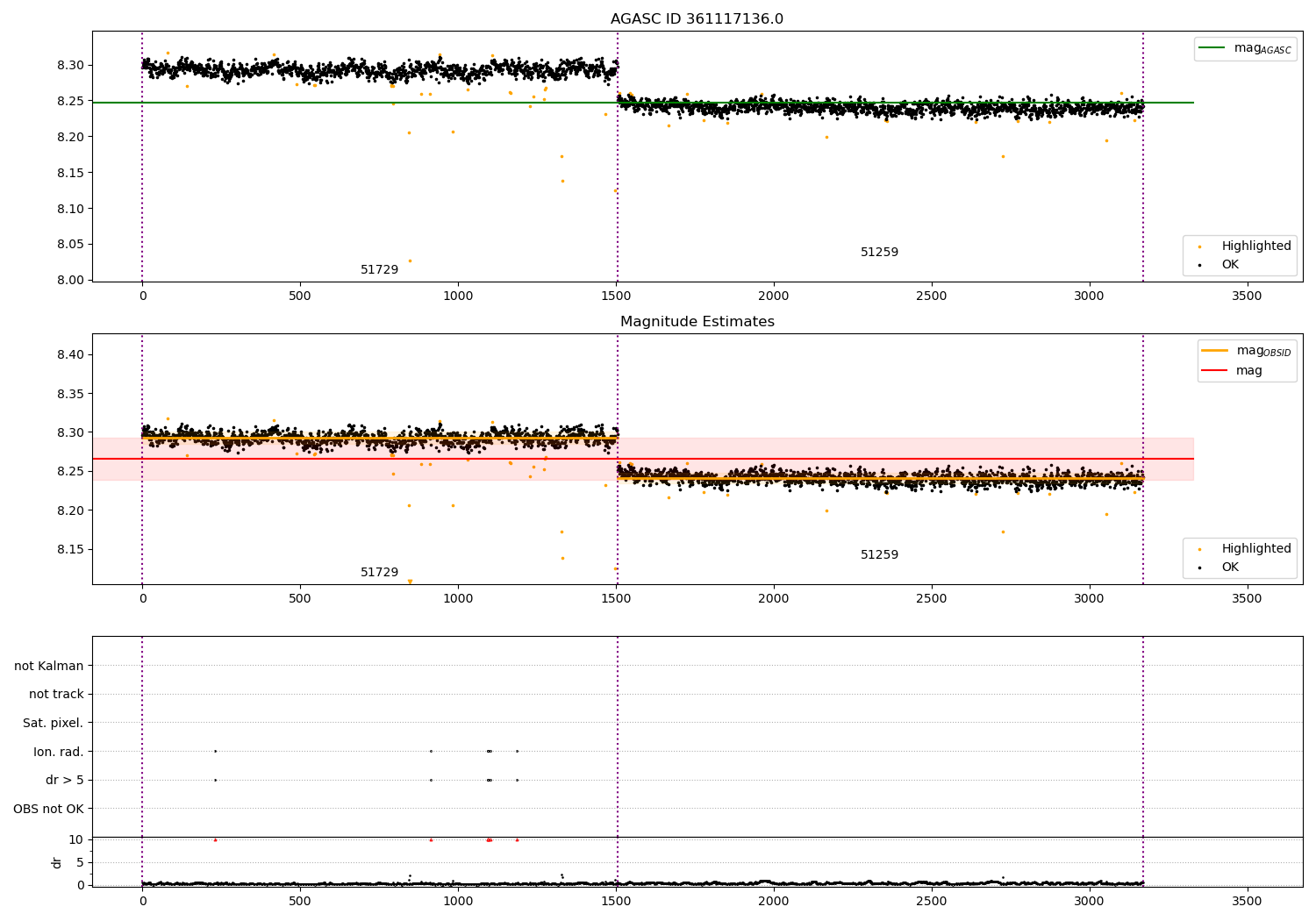Image resolution: width=1316 pixels, height=921 pixels.
Task: Click the horizontal red 'mag' line in middle plot
Action: pyautogui.click(x=643, y=459)
